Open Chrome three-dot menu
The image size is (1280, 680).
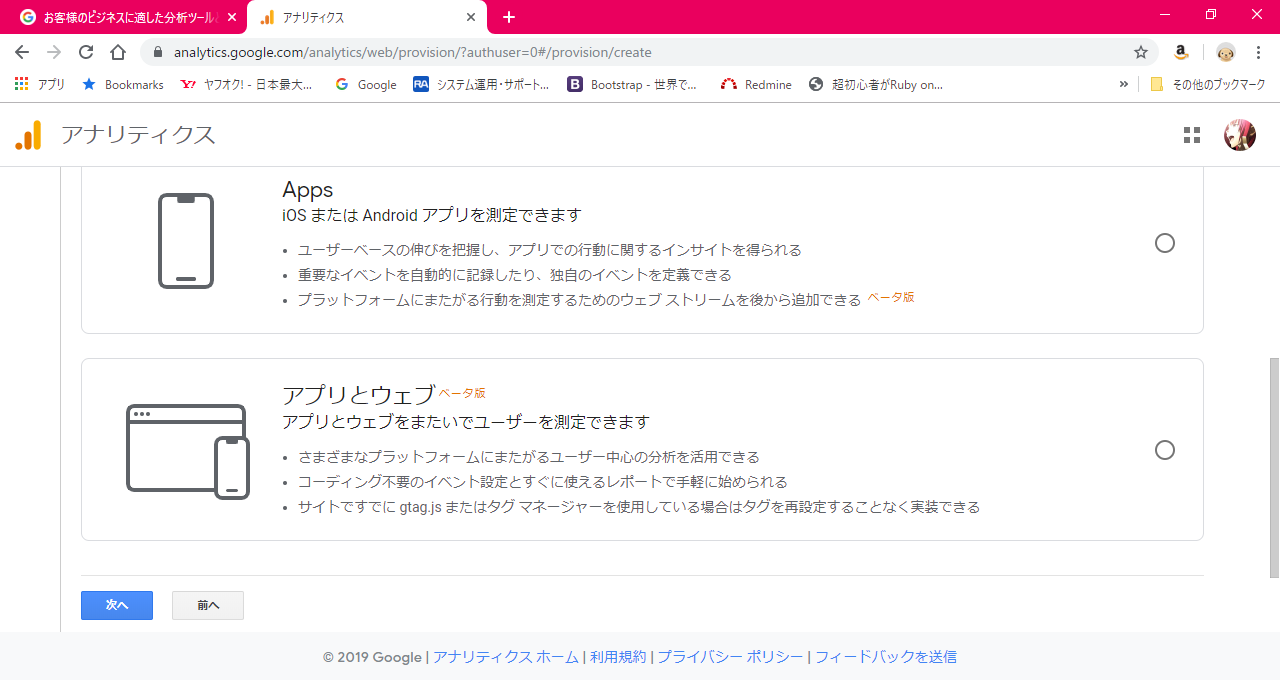[x=1258, y=52]
